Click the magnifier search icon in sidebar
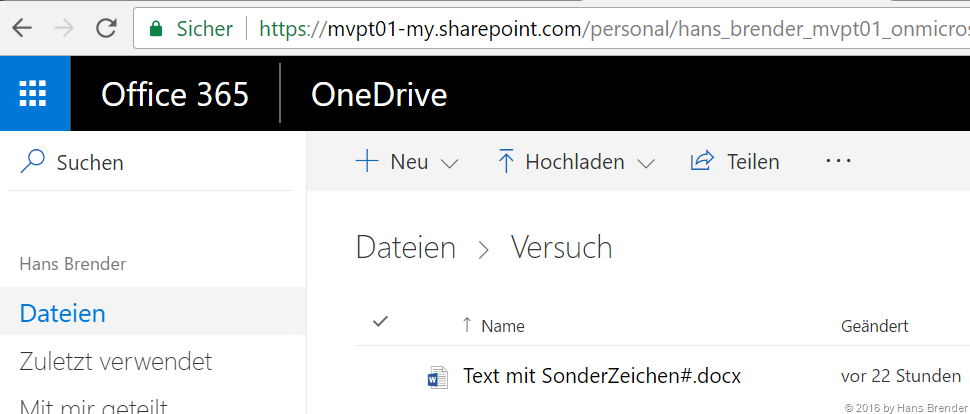 [33, 161]
